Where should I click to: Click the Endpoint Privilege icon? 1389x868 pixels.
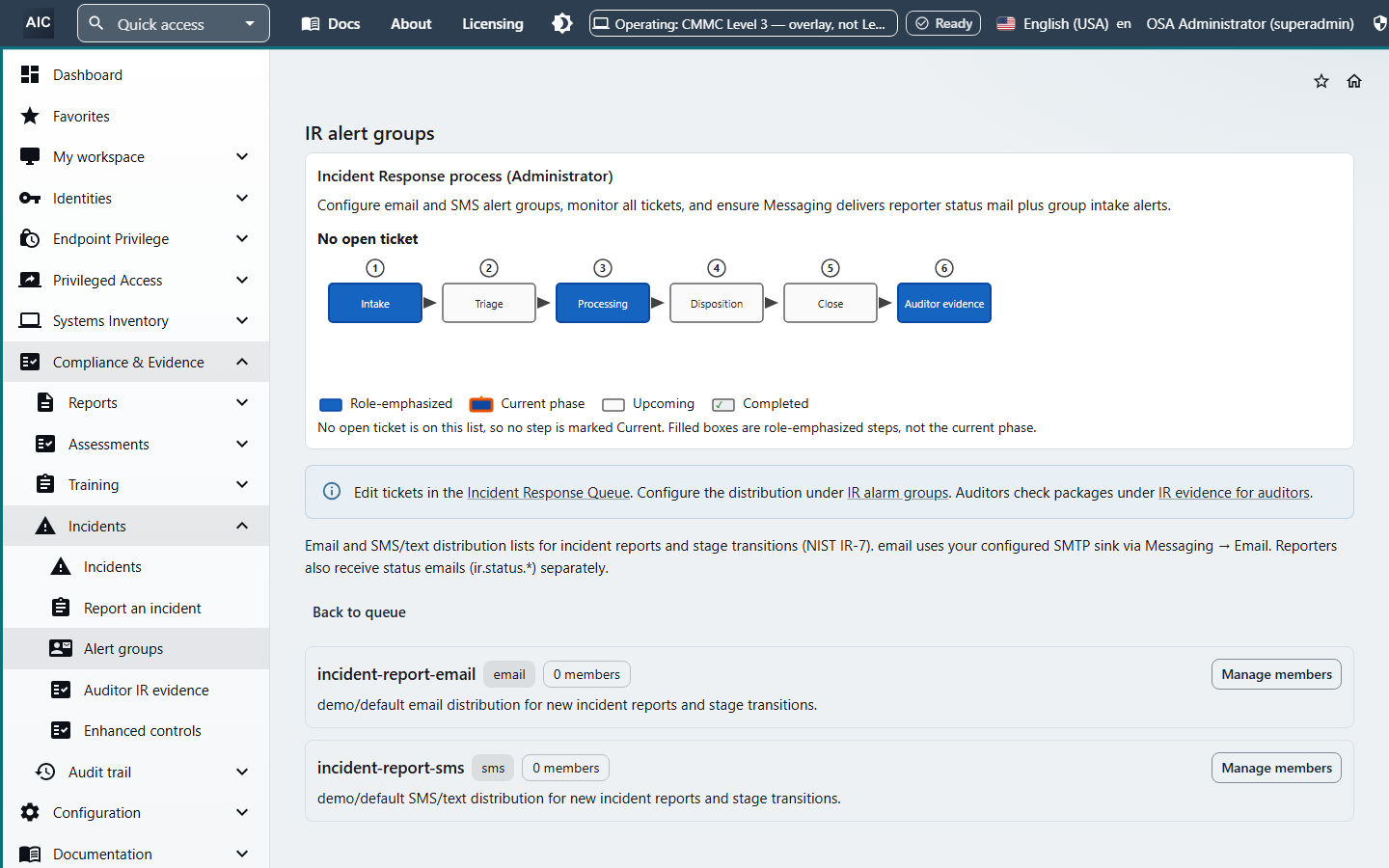30,238
